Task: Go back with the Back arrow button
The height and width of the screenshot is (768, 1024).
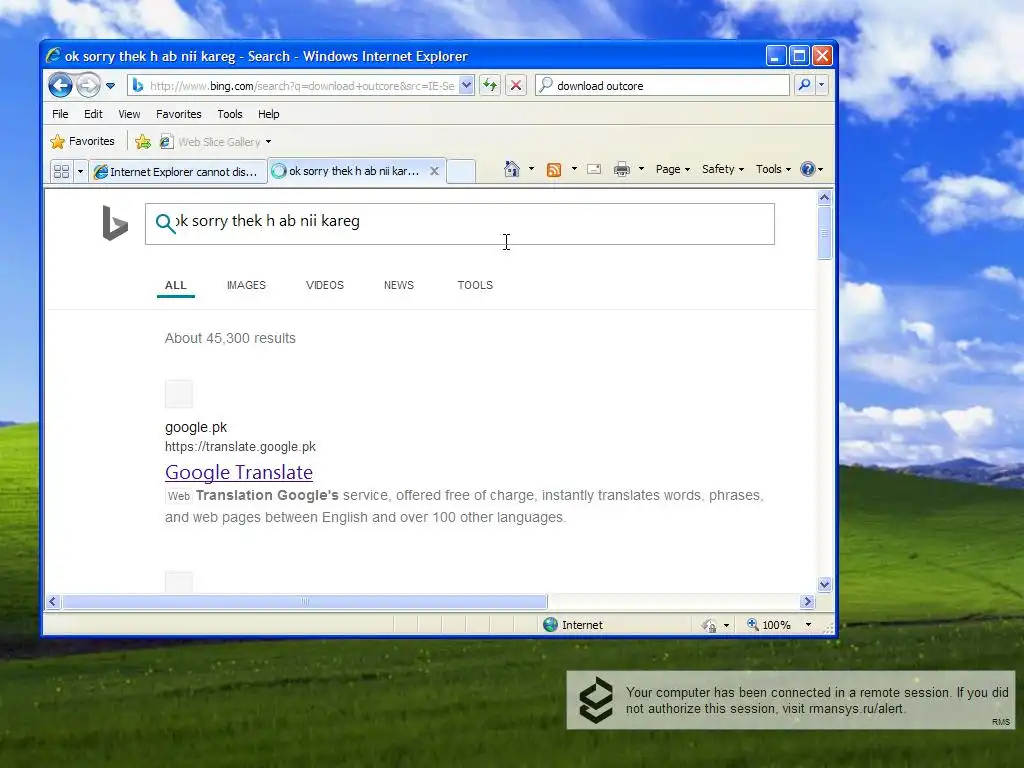Action: pos(61,86)
